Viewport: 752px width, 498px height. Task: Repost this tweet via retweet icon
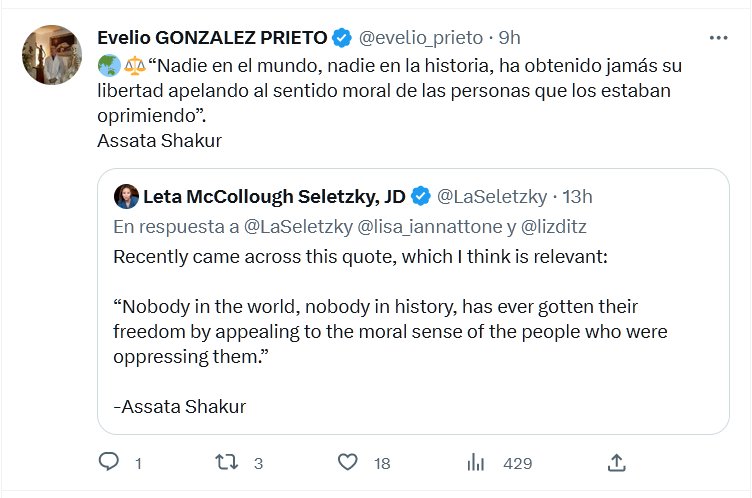click(x=227, y=462)
